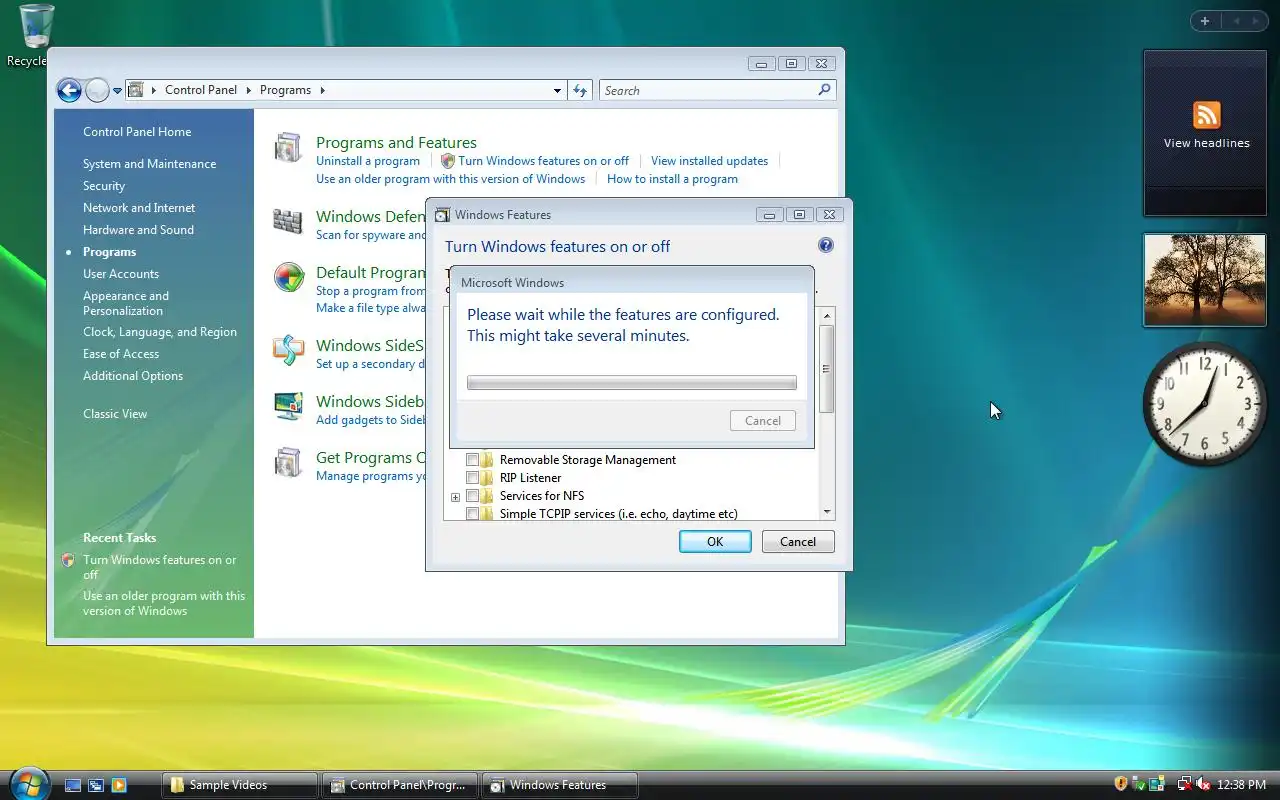
Task: Launch Windows Media Player from Quick Launch
Action: pyautogui.click(x=119, y=785)
